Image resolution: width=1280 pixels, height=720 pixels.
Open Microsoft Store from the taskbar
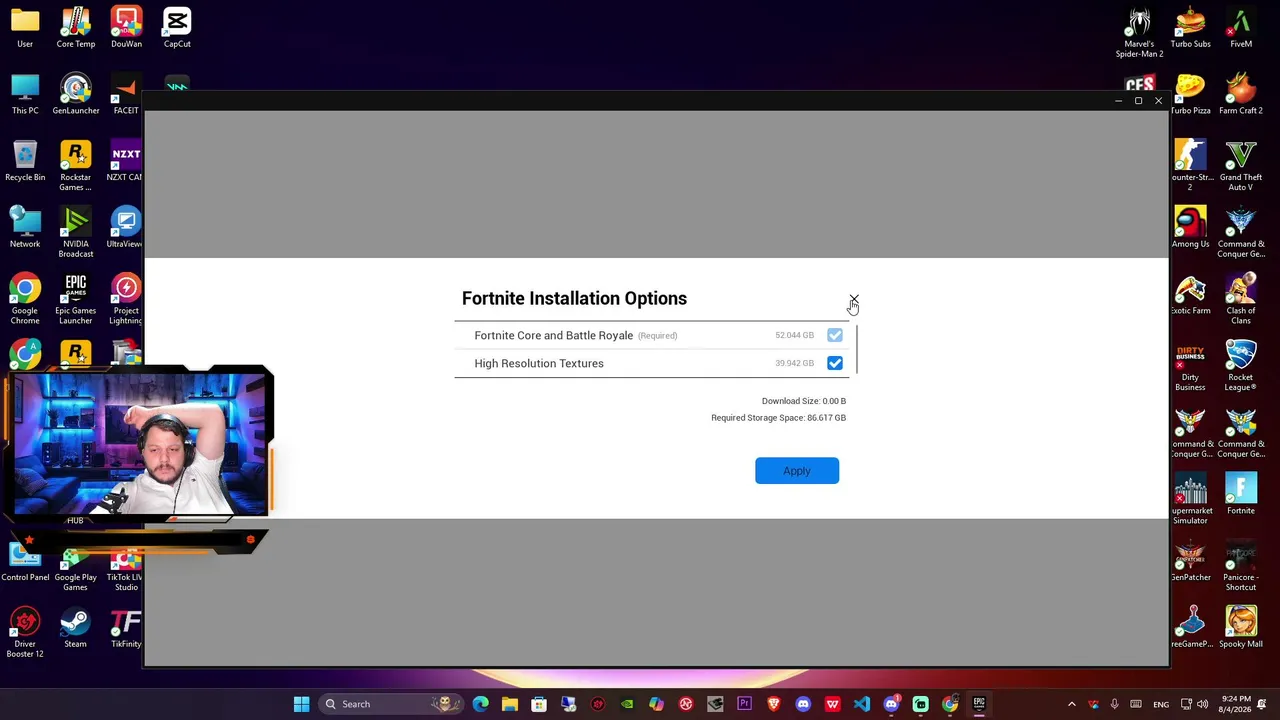539,704
